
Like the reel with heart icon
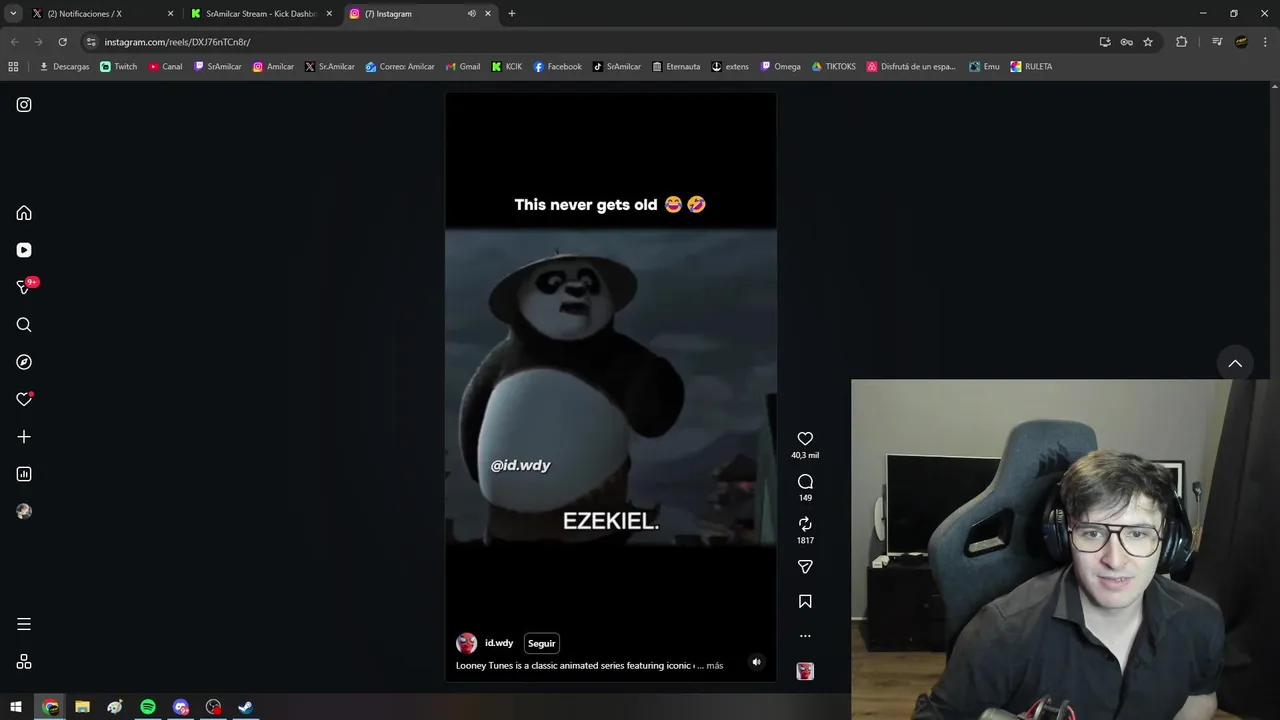(x=805, y=439)
